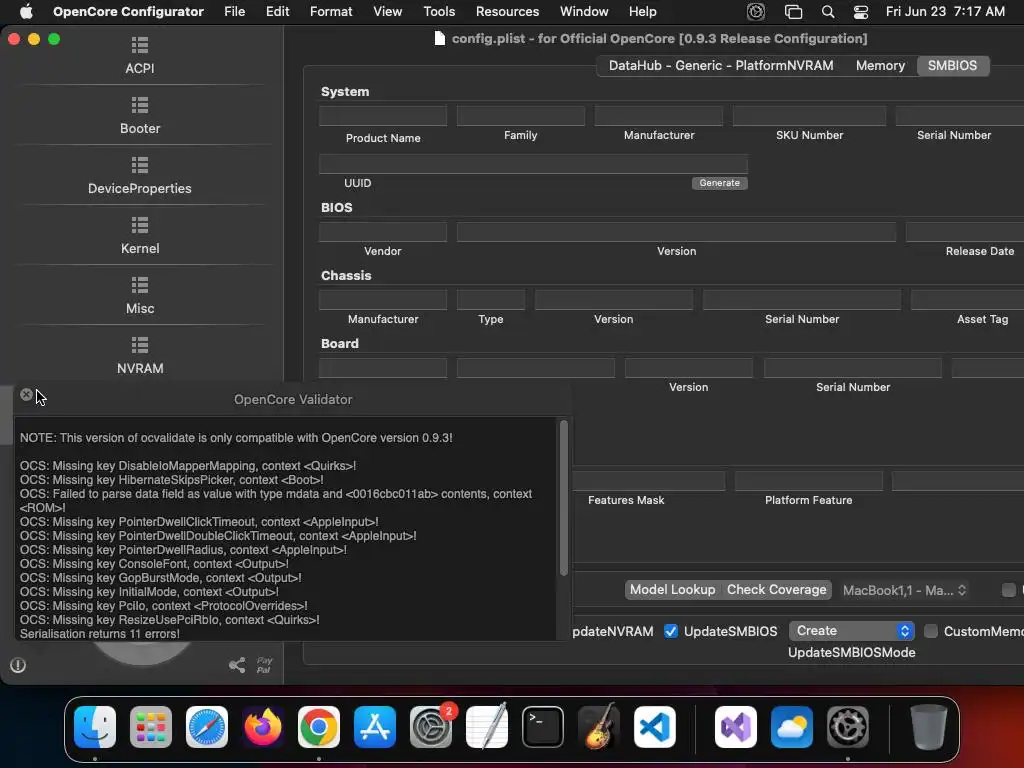Viewport: 1024px width, 768px height.
Task: Launch Firefox from the Dock
Action: [263, 726]
